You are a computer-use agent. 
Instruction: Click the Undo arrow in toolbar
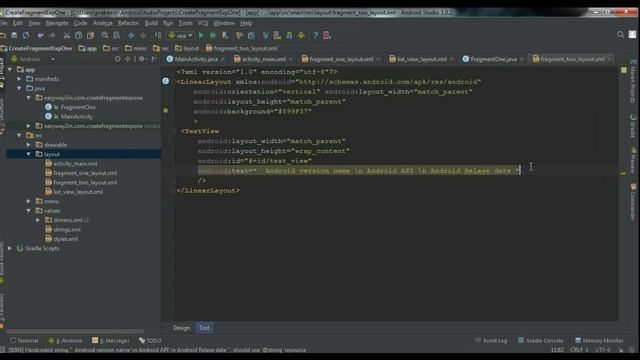click(40, 36)
